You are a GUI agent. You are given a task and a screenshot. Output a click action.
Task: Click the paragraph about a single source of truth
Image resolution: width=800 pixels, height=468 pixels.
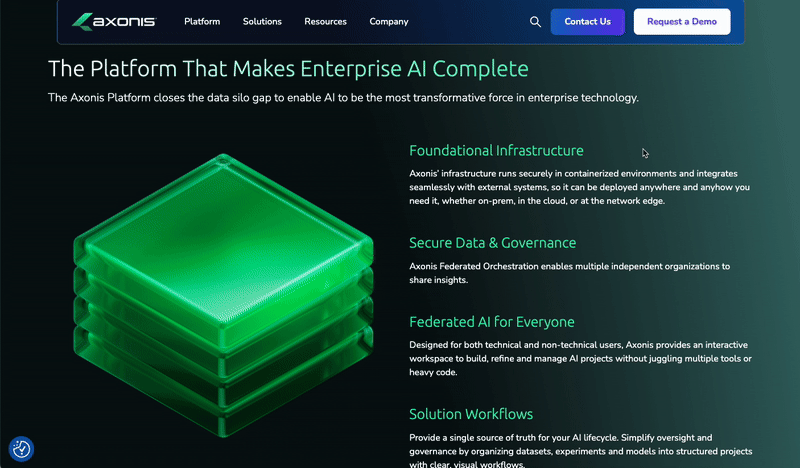coord(581,451)
